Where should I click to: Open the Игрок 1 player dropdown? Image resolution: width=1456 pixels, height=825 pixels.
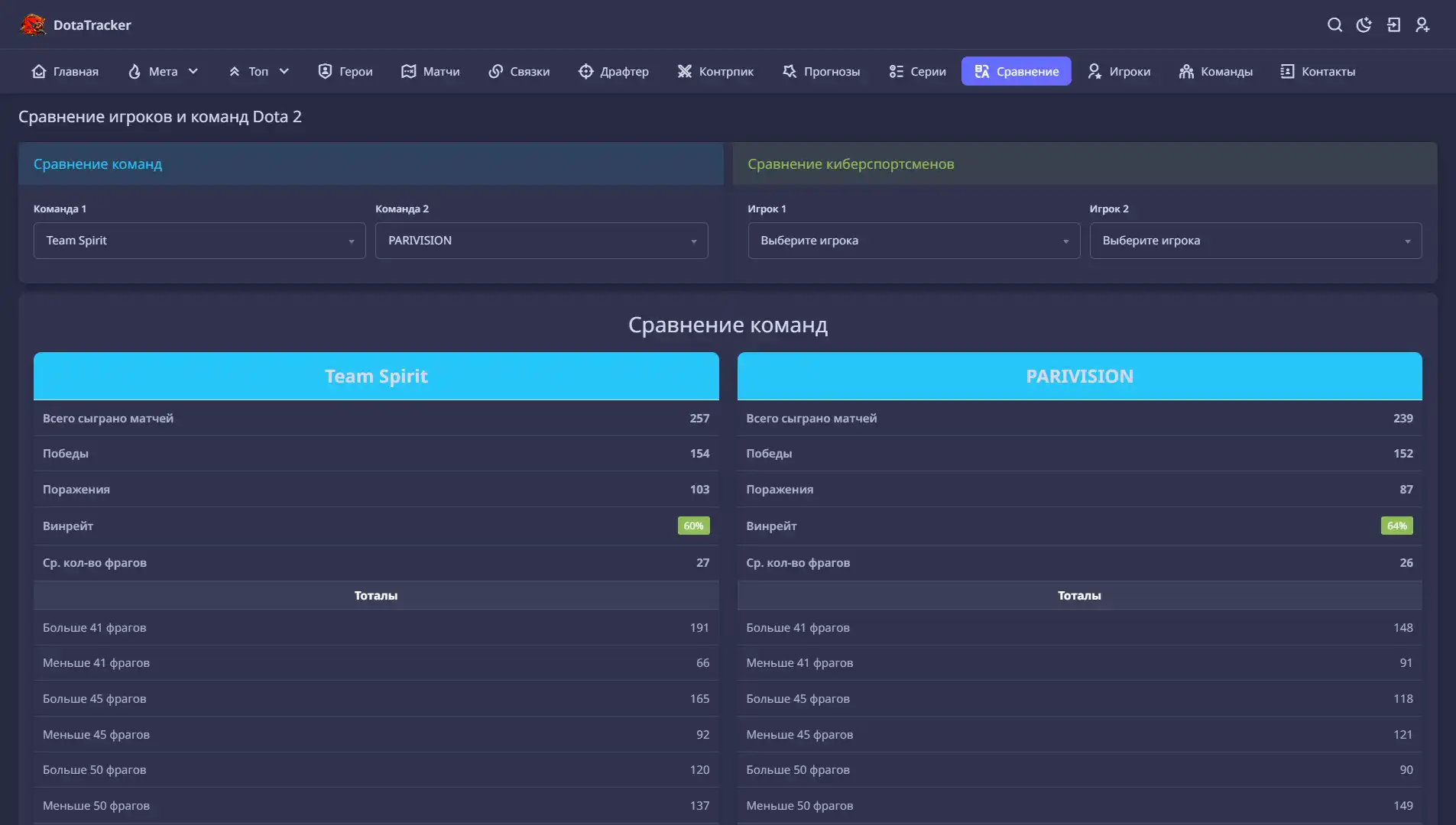(x=913, y=241)
